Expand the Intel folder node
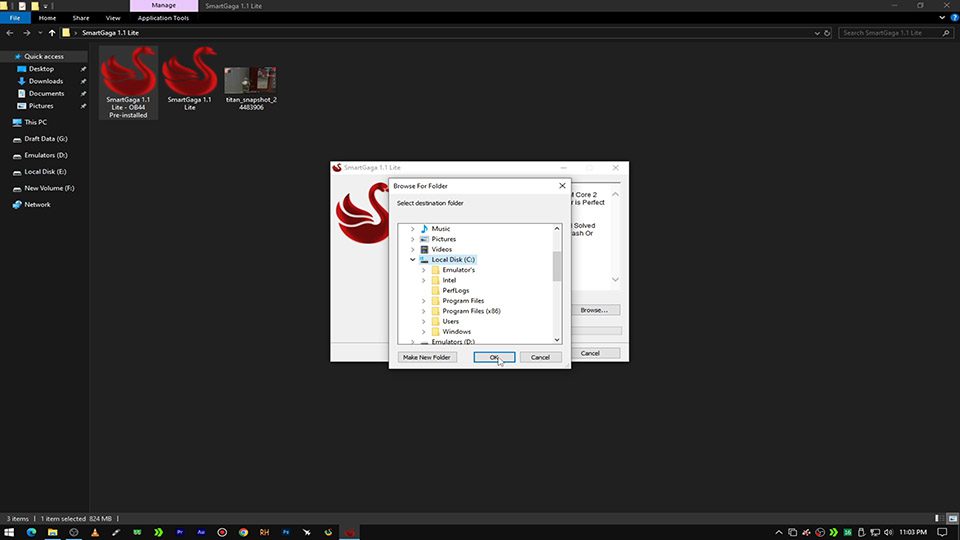The height and width of the screenshot is (540, 960). click(424, 280)
